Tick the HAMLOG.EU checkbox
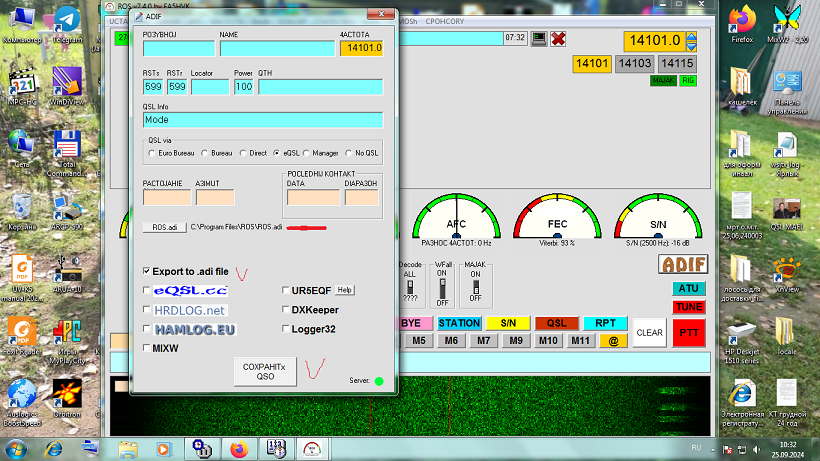Screen dimensions: 820x461 pos(147,329)
